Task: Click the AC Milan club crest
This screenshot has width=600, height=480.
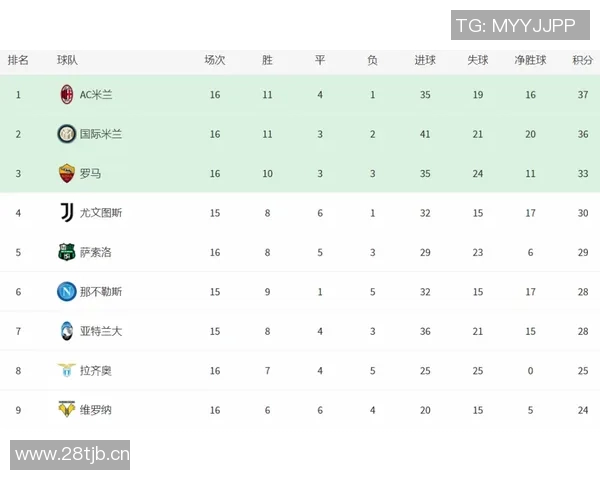Action: [x=66, y=95]
